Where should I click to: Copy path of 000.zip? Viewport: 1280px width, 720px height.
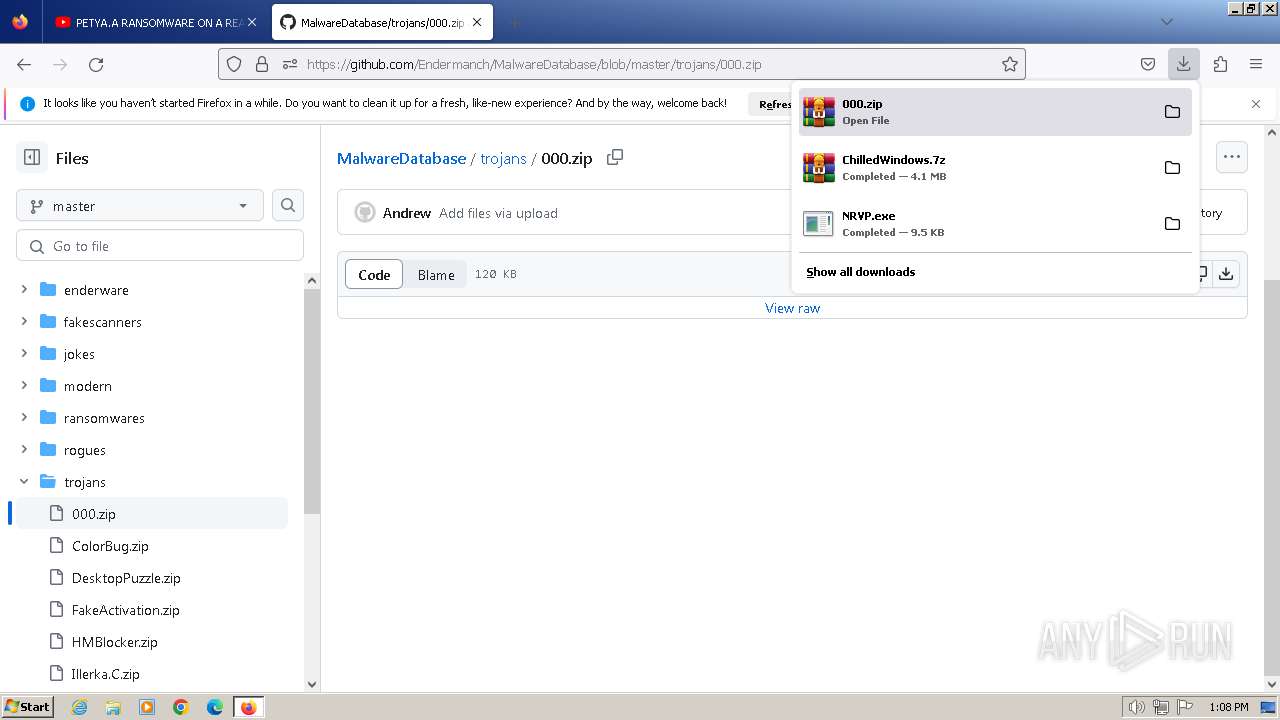[x=615, y=157]
